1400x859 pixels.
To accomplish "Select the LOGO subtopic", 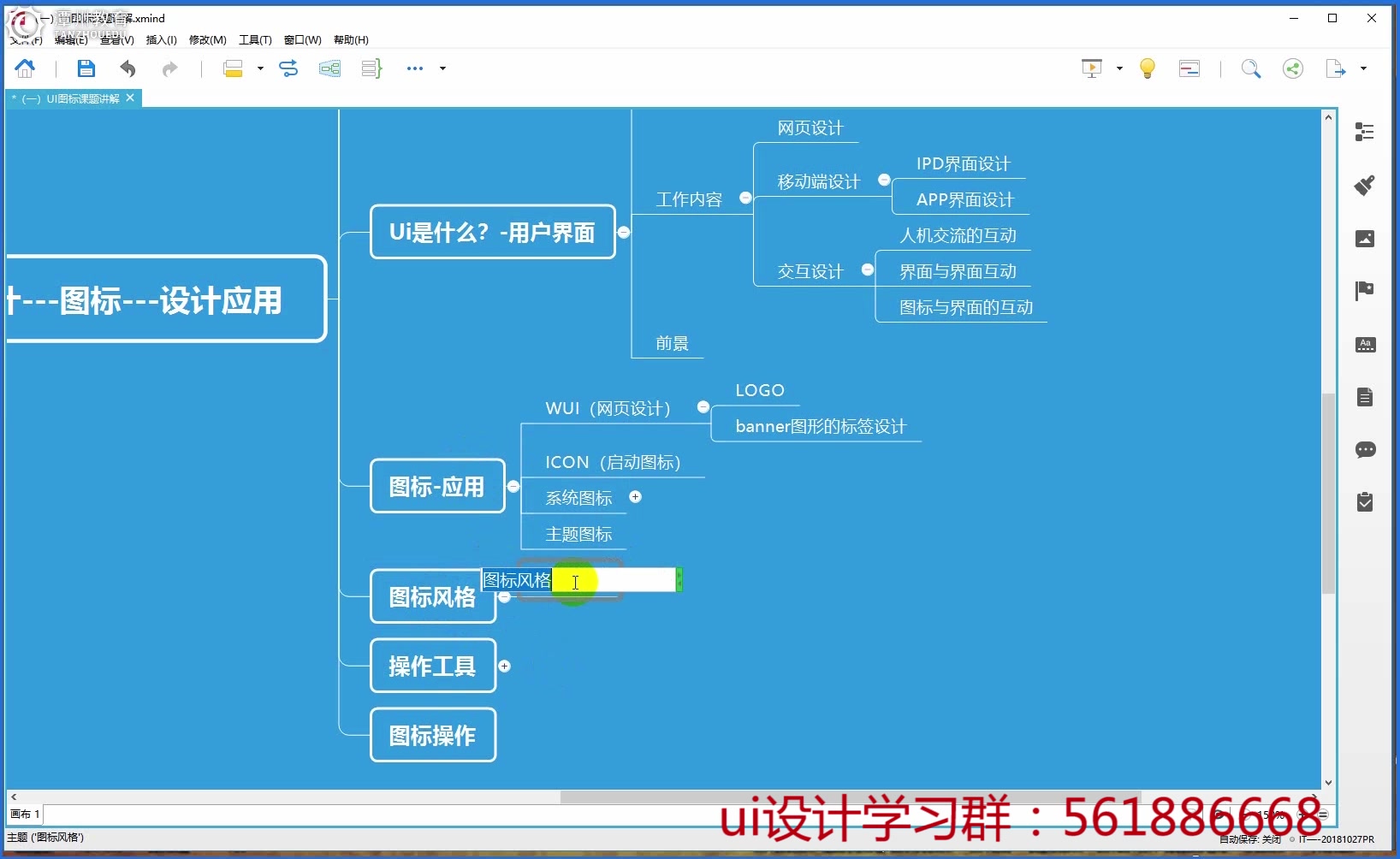I will click(760, 390).
